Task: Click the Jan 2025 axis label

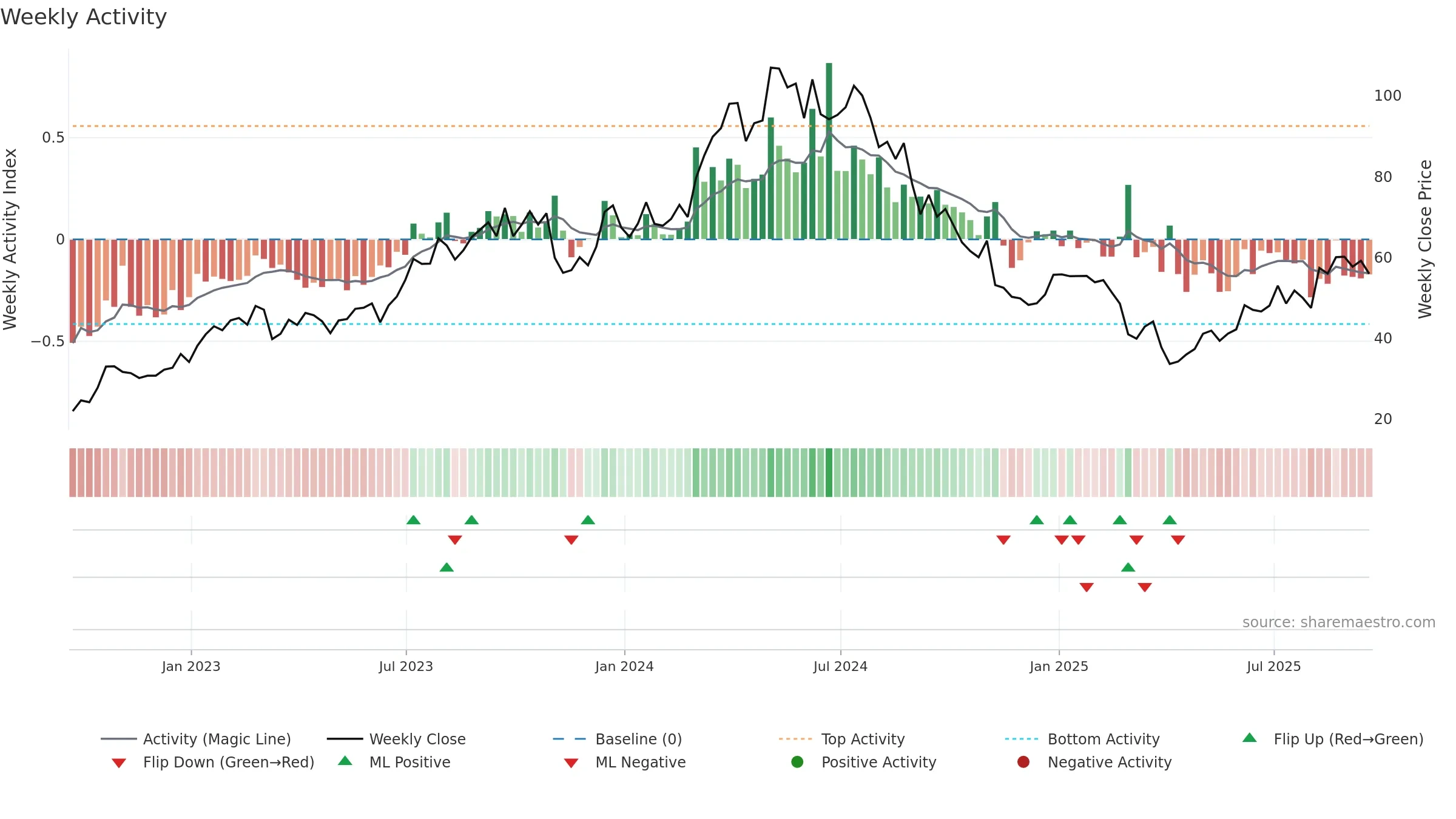Action: [1059, 667]
